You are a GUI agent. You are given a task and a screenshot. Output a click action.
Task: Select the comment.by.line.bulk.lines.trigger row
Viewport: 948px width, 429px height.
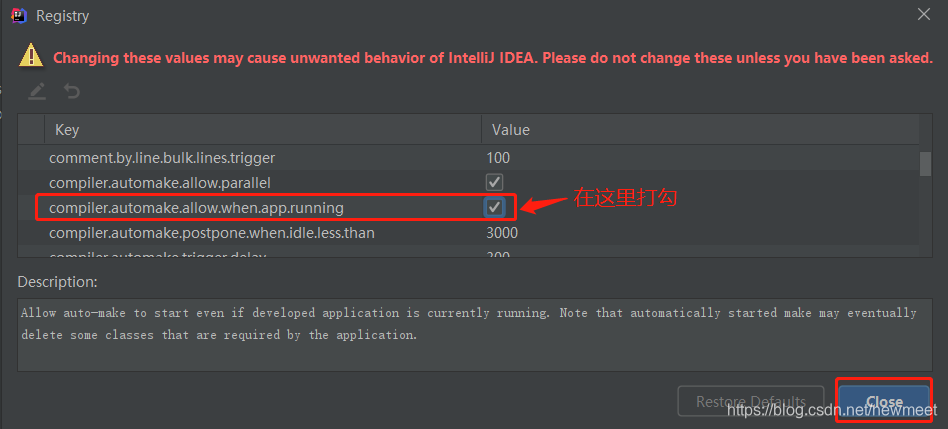(469, 158)
